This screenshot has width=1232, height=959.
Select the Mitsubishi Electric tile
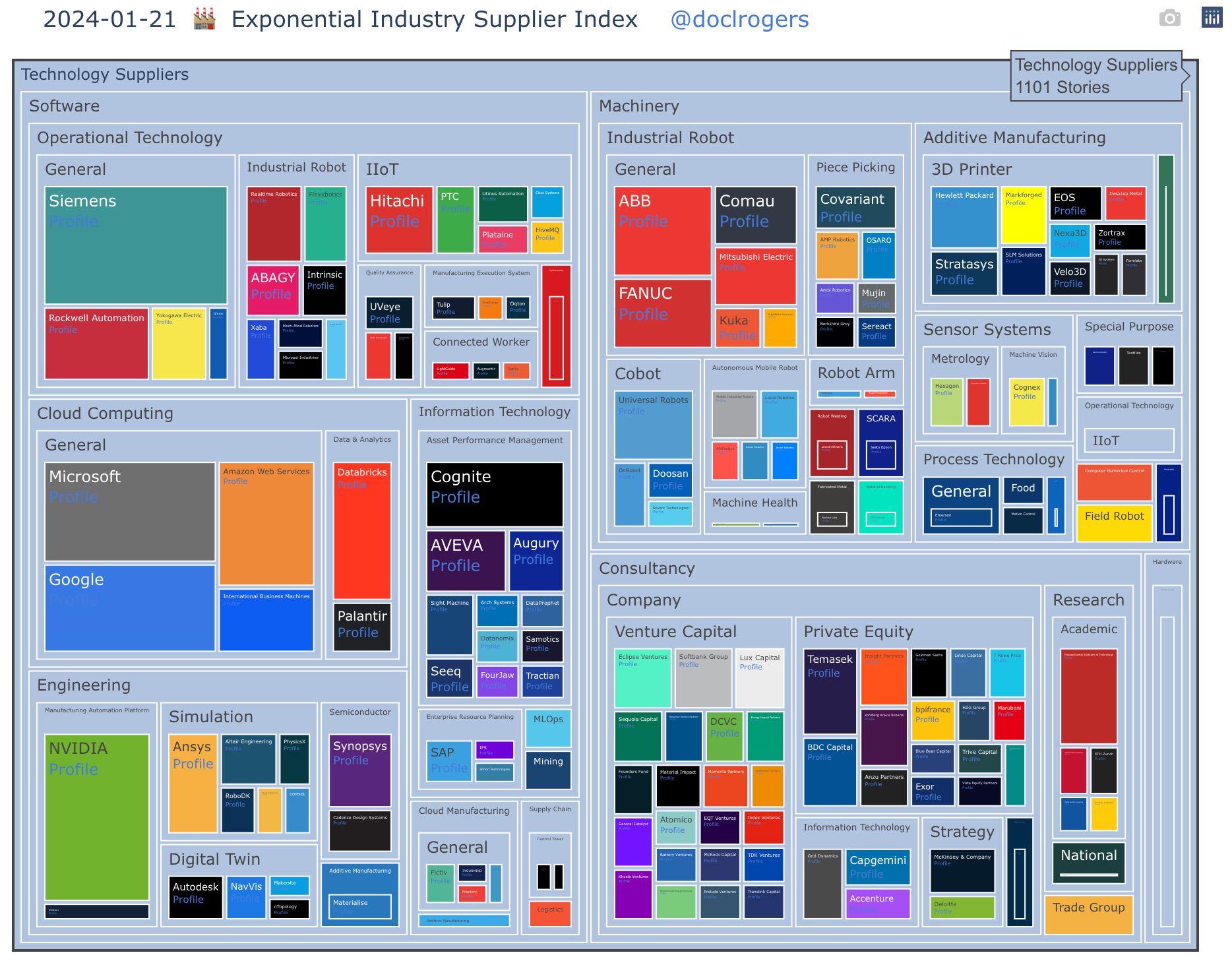point(756,276)
